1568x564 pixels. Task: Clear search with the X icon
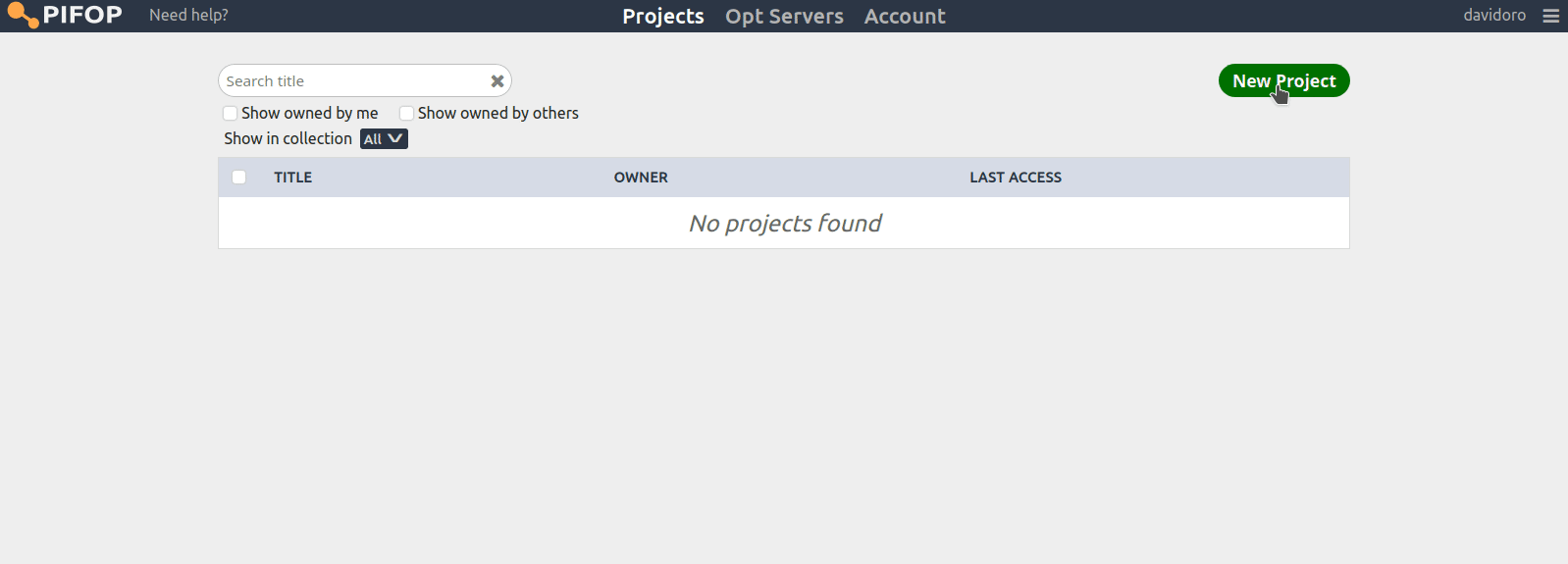pos(497,81)
